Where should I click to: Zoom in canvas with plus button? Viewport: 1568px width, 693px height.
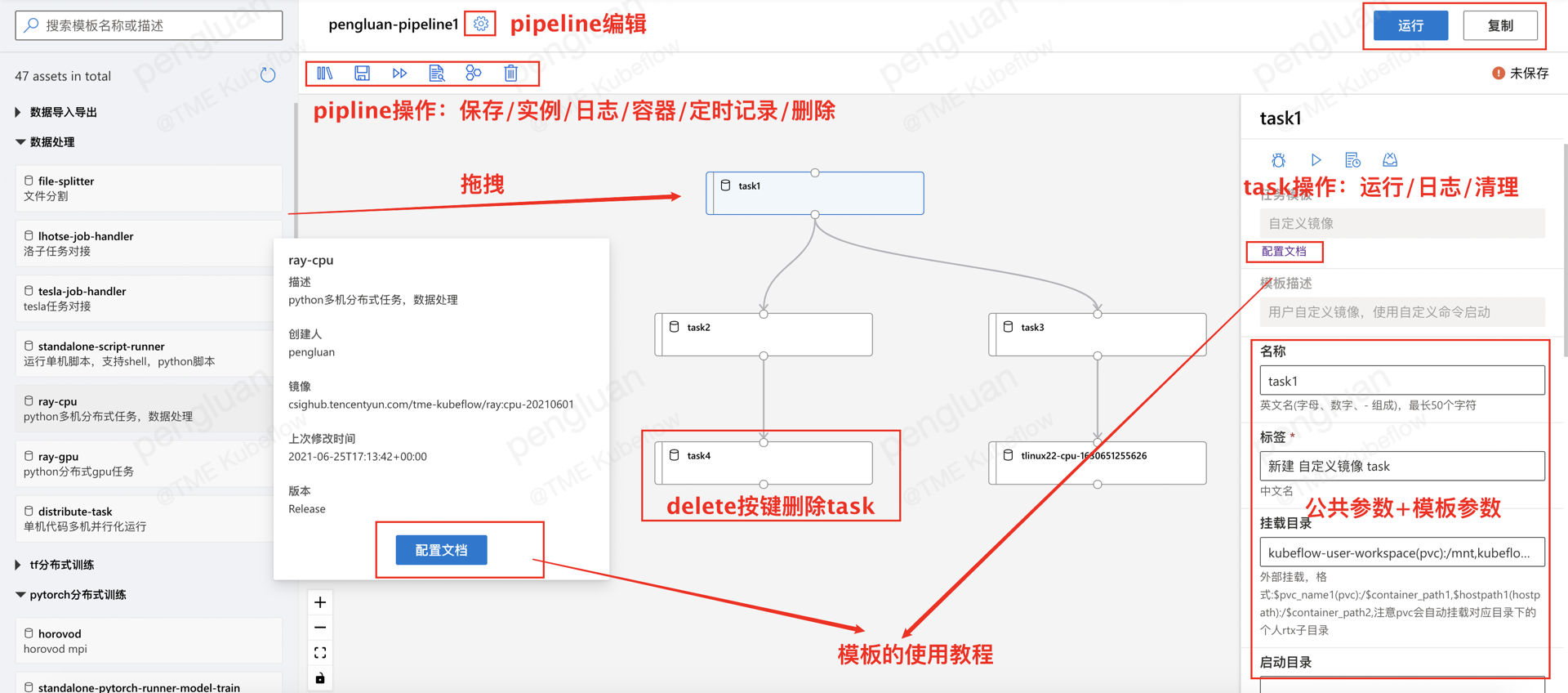[320, 602]
